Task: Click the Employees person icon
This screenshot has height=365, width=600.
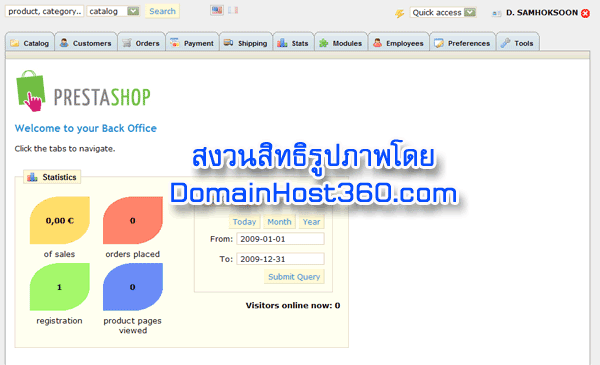Action: click(x=377, y=42)
